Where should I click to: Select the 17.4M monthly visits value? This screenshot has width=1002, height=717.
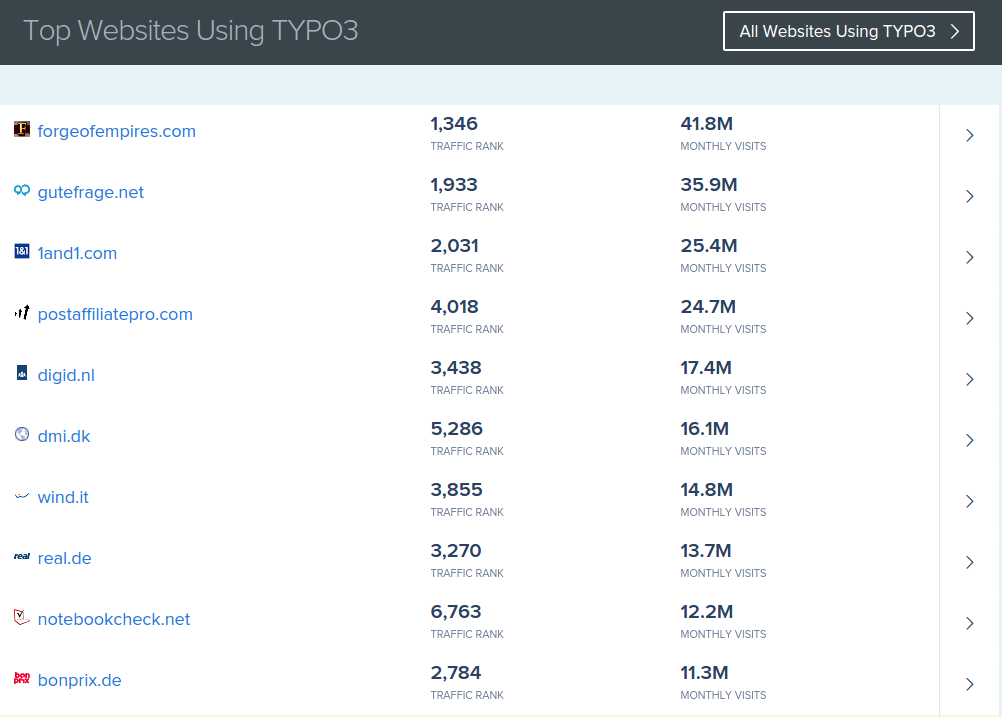click(x=705, y=368)
